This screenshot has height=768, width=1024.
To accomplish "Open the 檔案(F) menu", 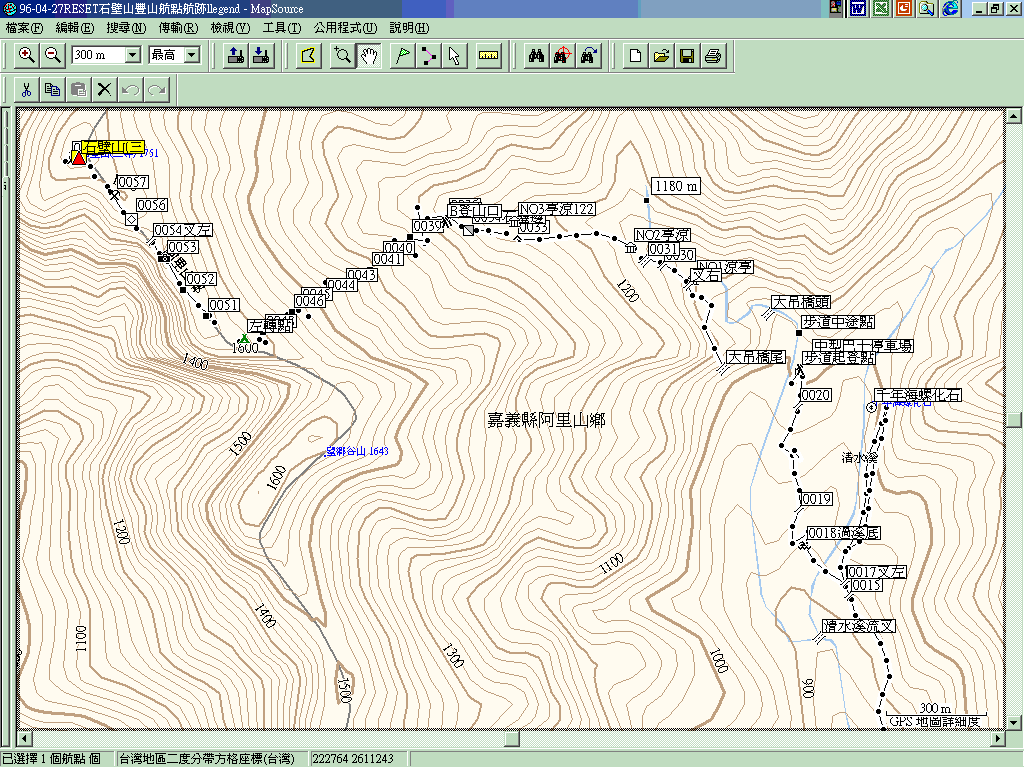I will 24,28.
